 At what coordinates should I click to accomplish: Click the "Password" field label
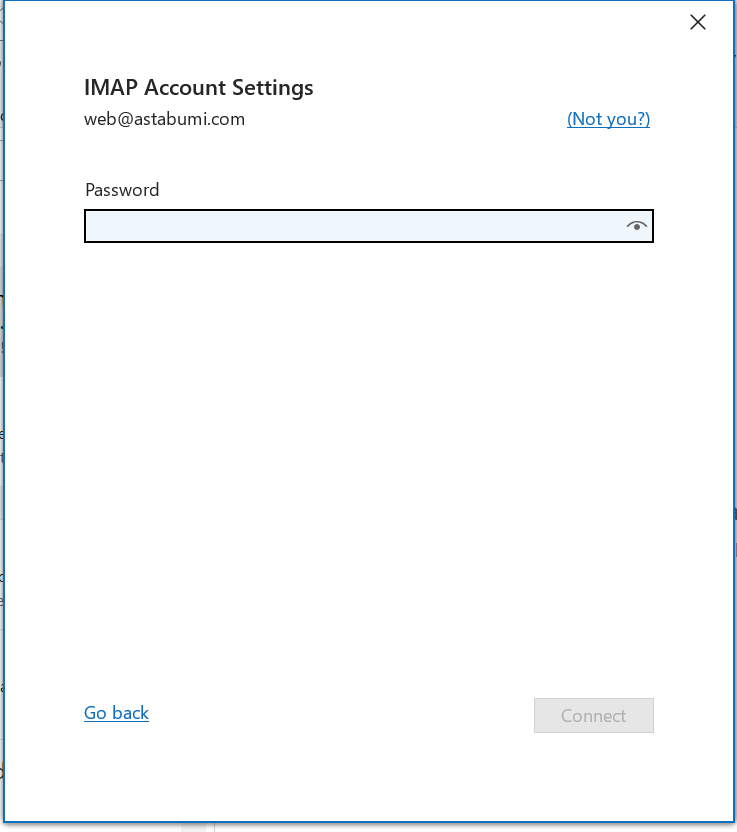click(122, 190)
